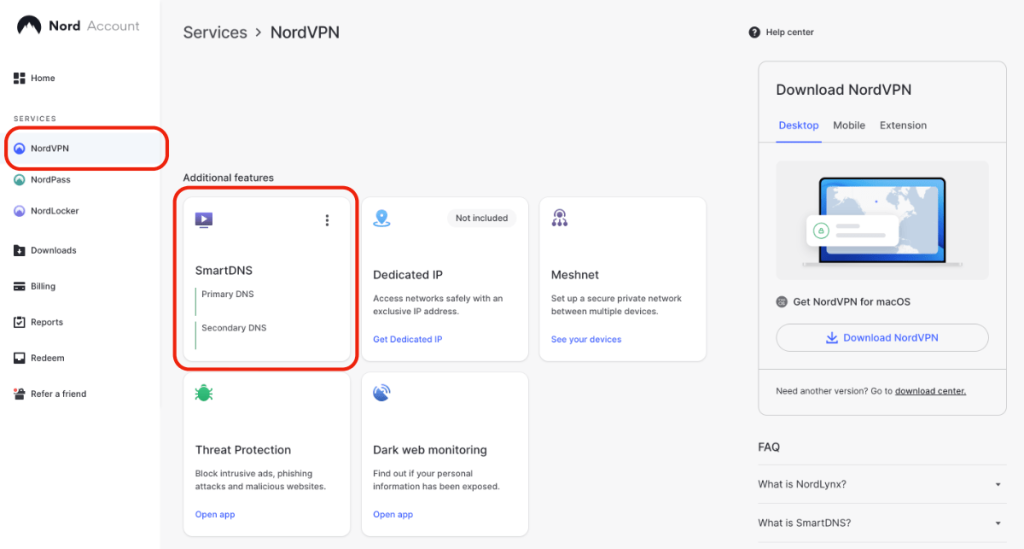Click the Downloads folder icon
Screen dimensions: 1024x549
[x=20, y=251]
